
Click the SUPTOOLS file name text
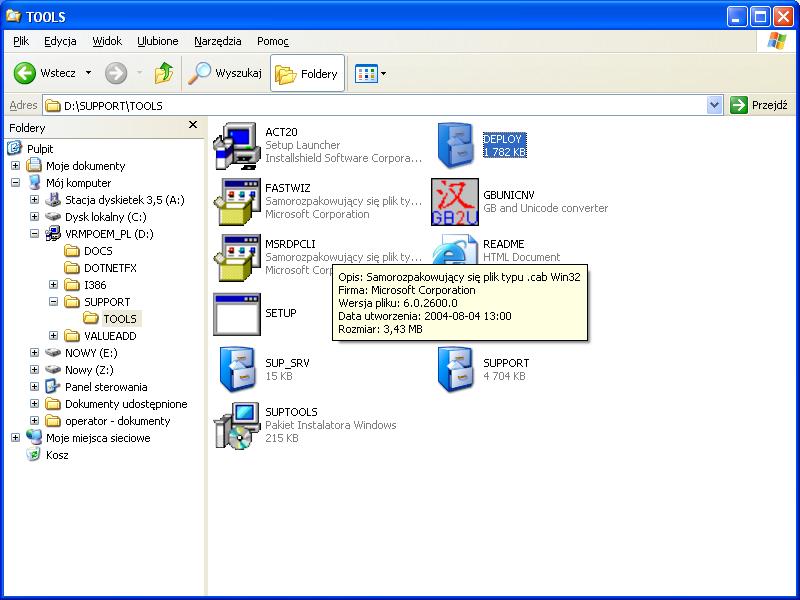291,412
